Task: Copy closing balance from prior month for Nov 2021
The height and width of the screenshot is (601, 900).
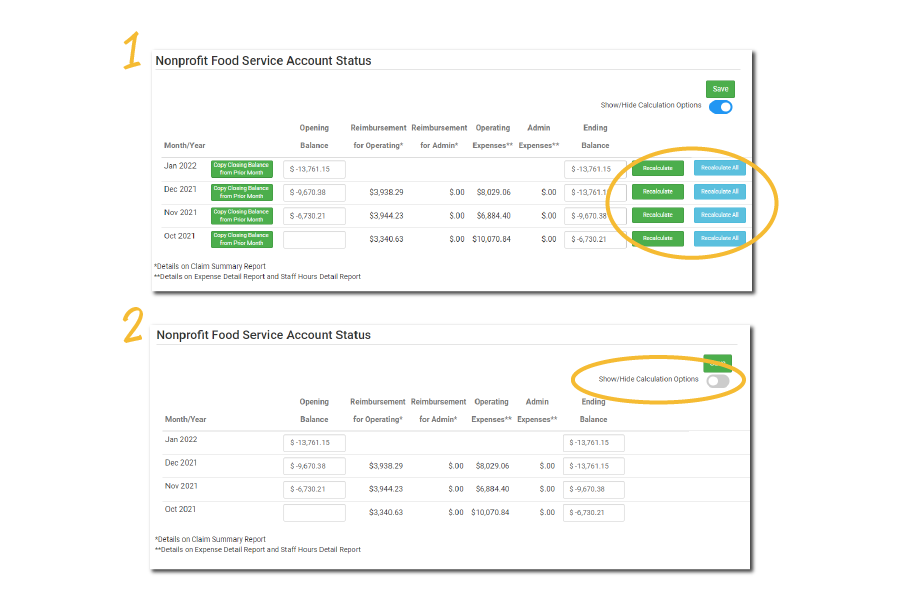Action: 241,216
